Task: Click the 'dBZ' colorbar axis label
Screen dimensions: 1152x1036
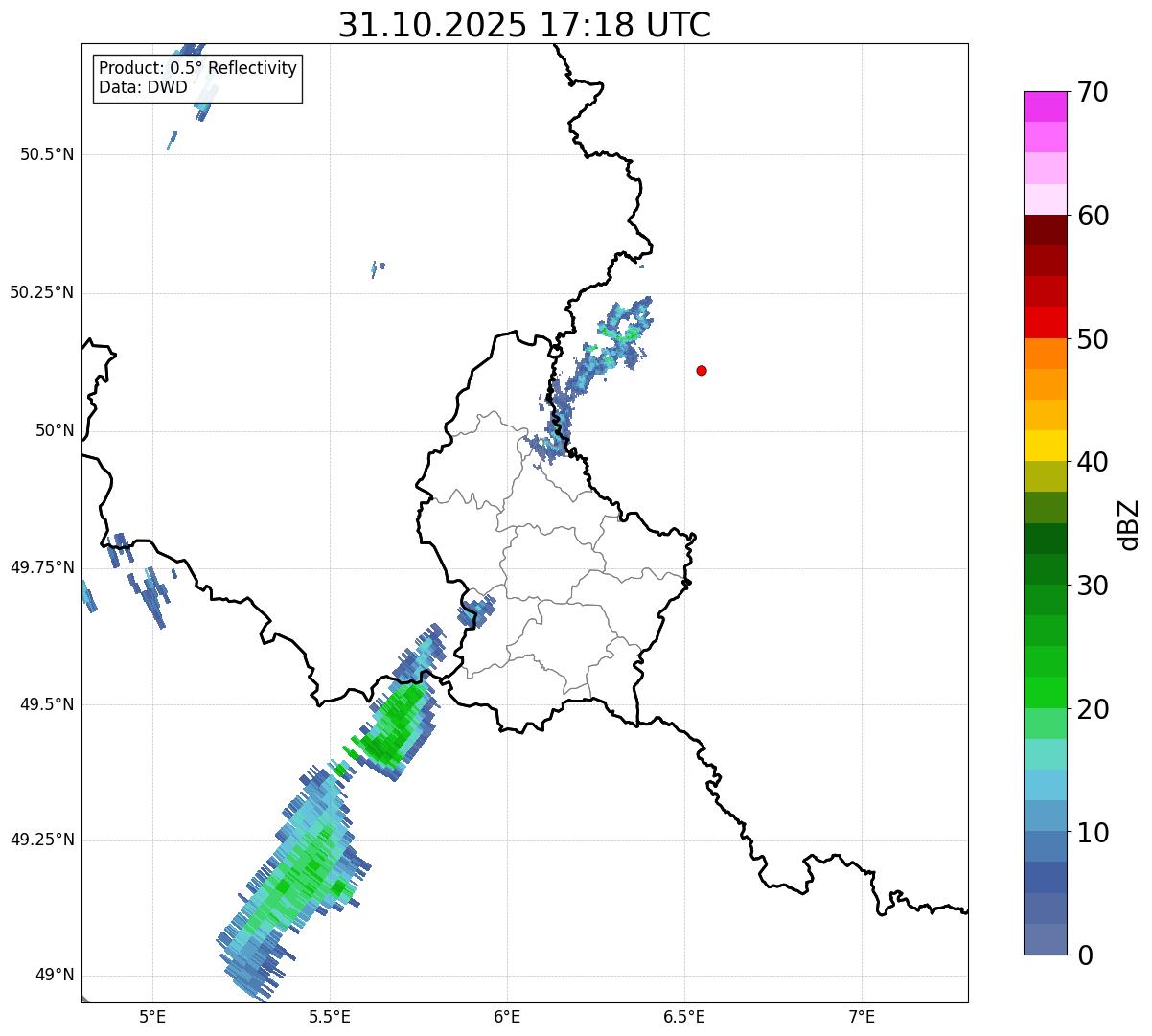Action: [x=1129, y=524]
